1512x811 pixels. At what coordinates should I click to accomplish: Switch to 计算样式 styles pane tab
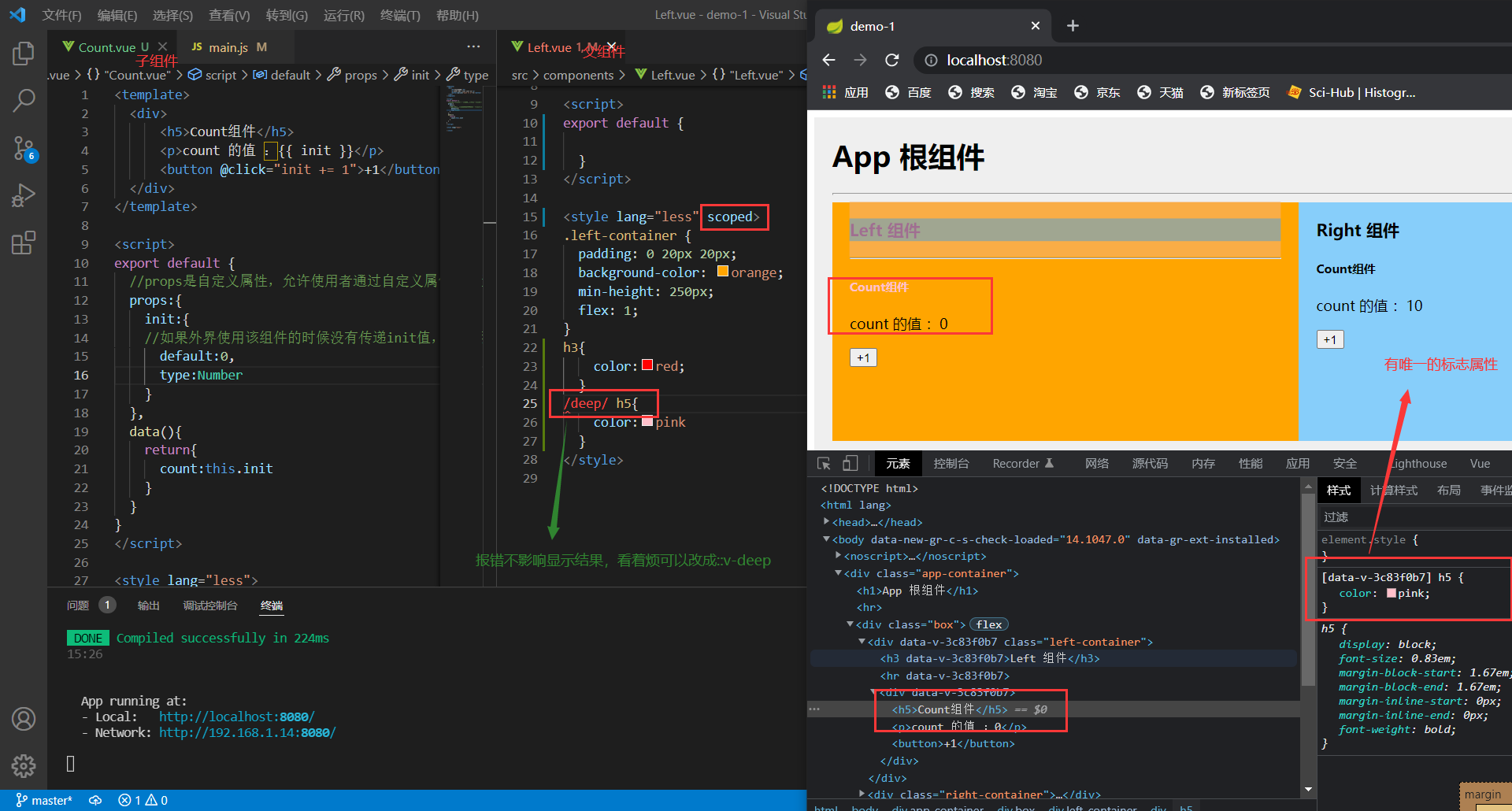click(x=1394, y=491)
